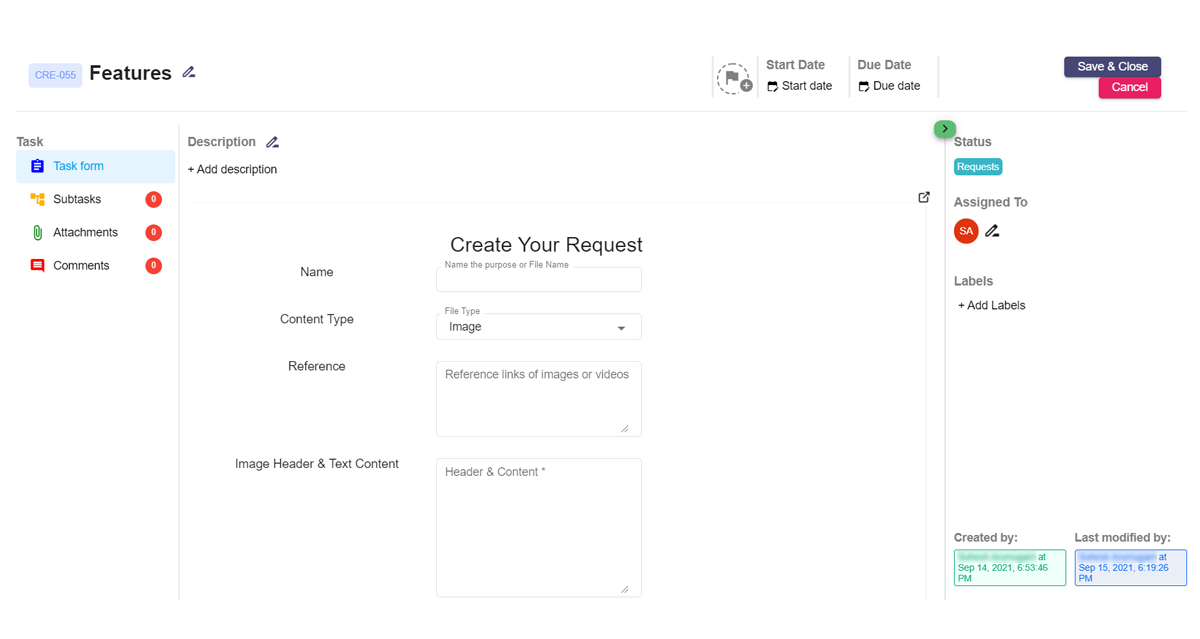The width and height of the screenshot is (1200, 639).
Task: Edit the Features title using the pencil icon
Action: tap(188, 72)
